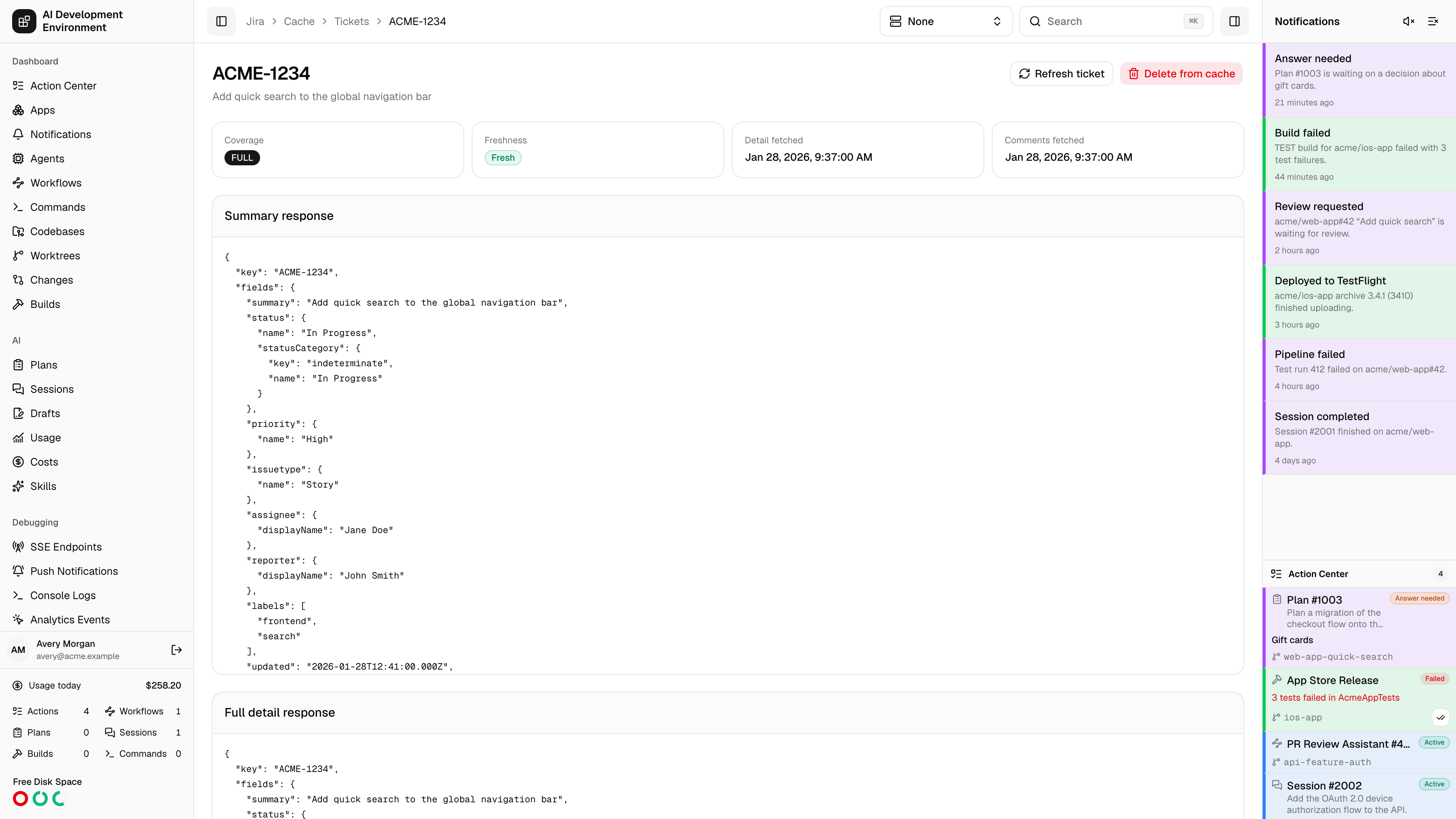Click the Skills sparkle icon

click(x=18, y=486)
